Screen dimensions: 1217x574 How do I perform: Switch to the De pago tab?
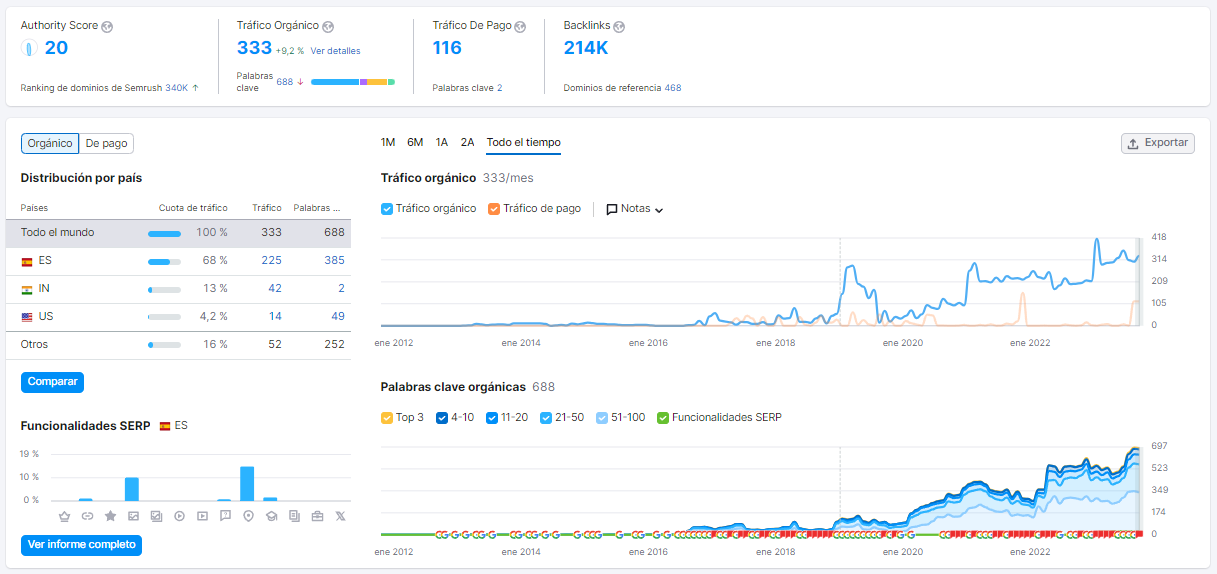[106, 143]
